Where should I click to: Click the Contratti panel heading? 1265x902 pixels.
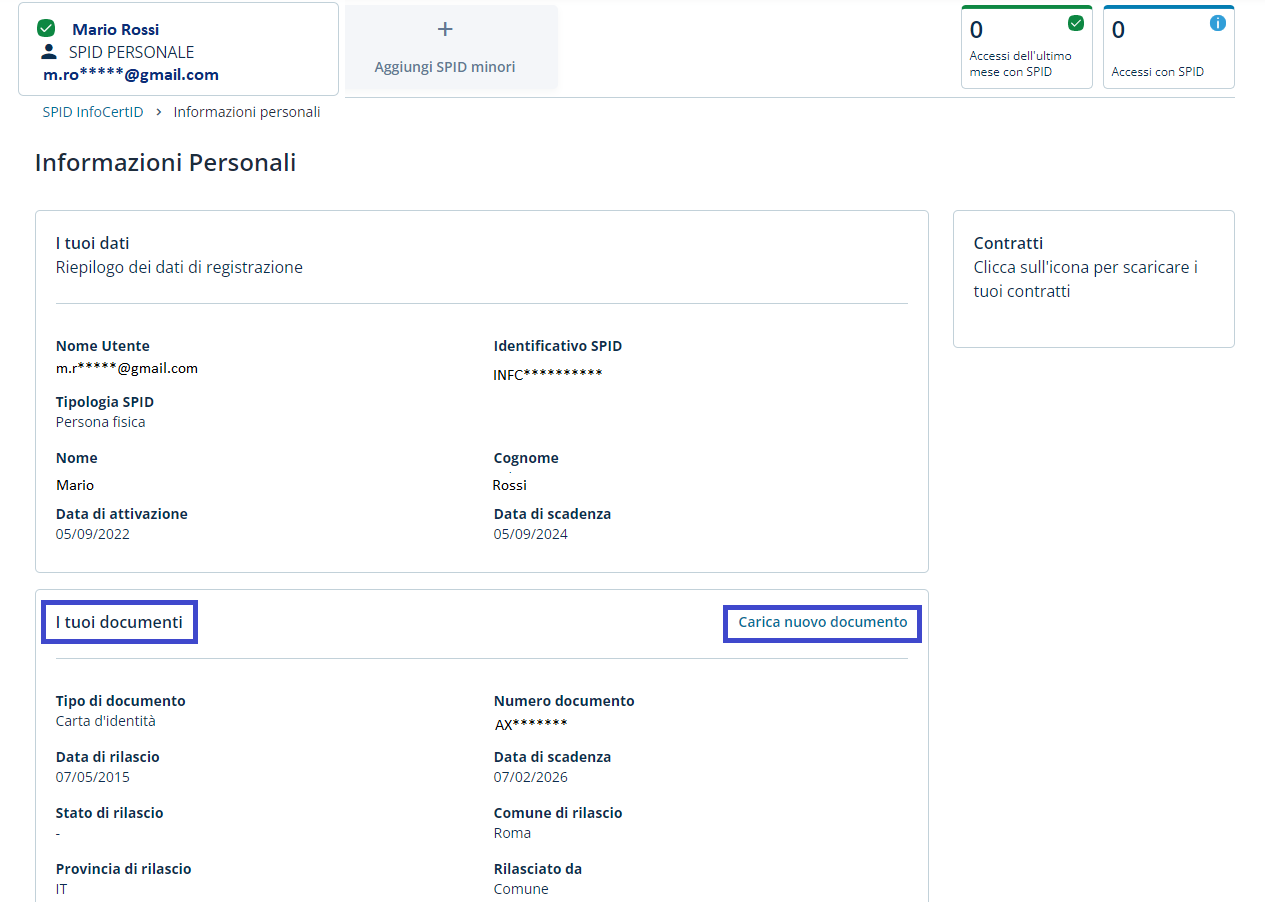point(1008,243)
